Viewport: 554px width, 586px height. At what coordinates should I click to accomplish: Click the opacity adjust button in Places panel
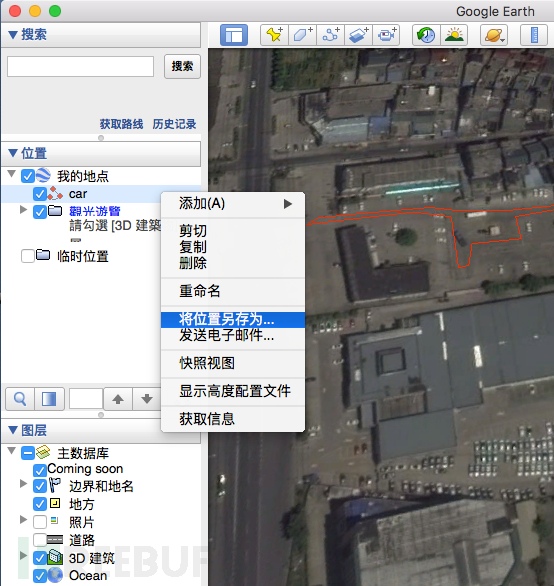49,399
